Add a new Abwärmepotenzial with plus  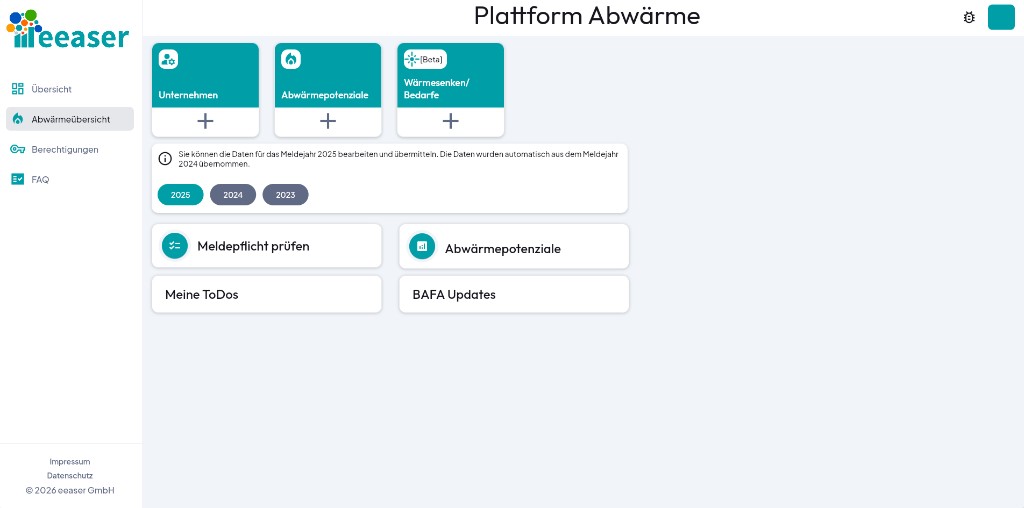328,121
